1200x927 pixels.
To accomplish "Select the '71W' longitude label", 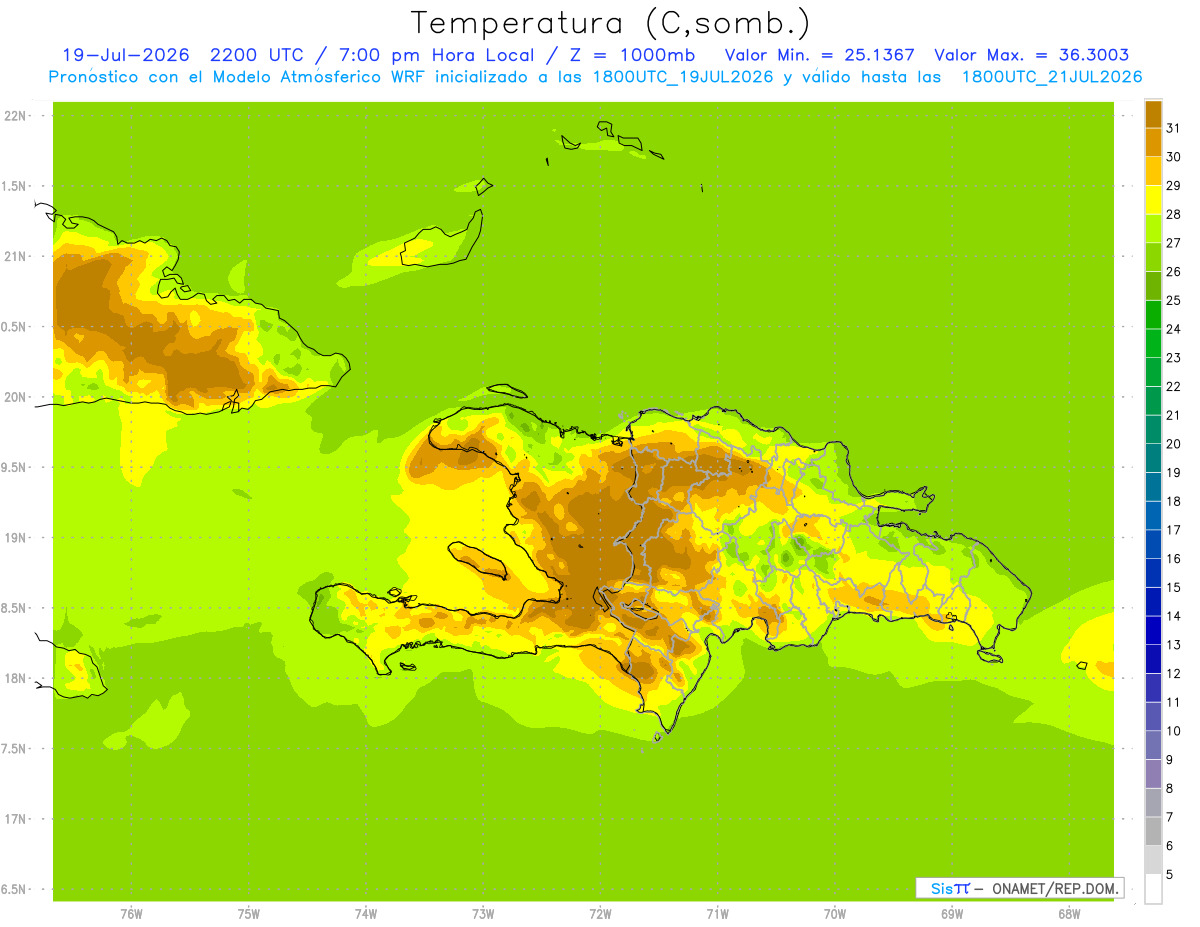I will tap(717, 914).
